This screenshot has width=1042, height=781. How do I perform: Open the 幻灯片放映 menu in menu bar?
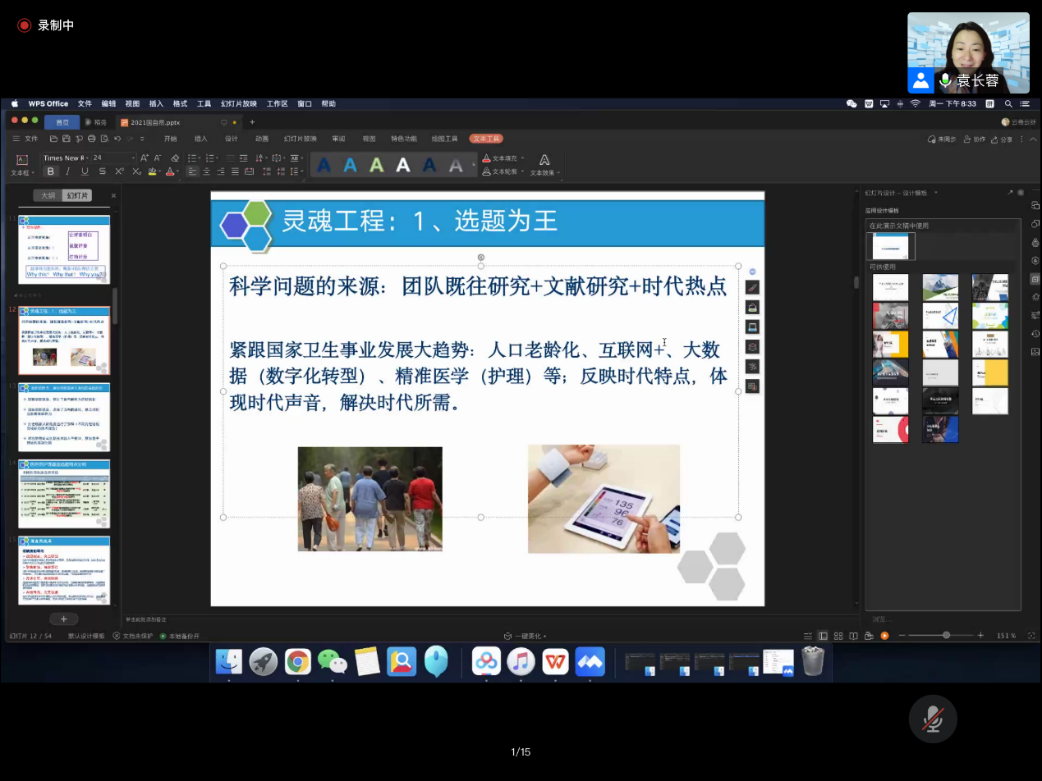pyautogui.click(x=239, y=104)
